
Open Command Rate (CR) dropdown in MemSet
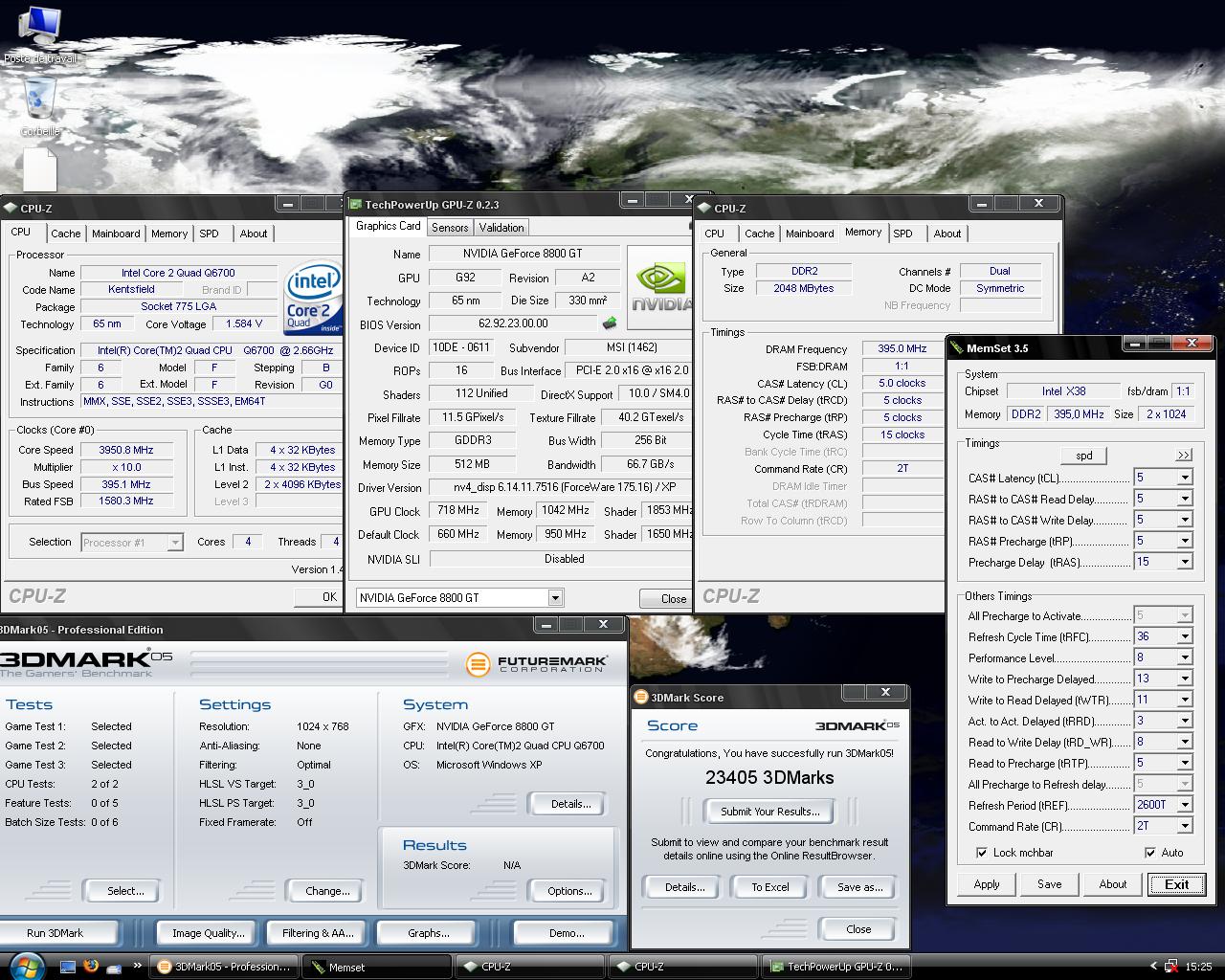click(x=1184, y=826)
